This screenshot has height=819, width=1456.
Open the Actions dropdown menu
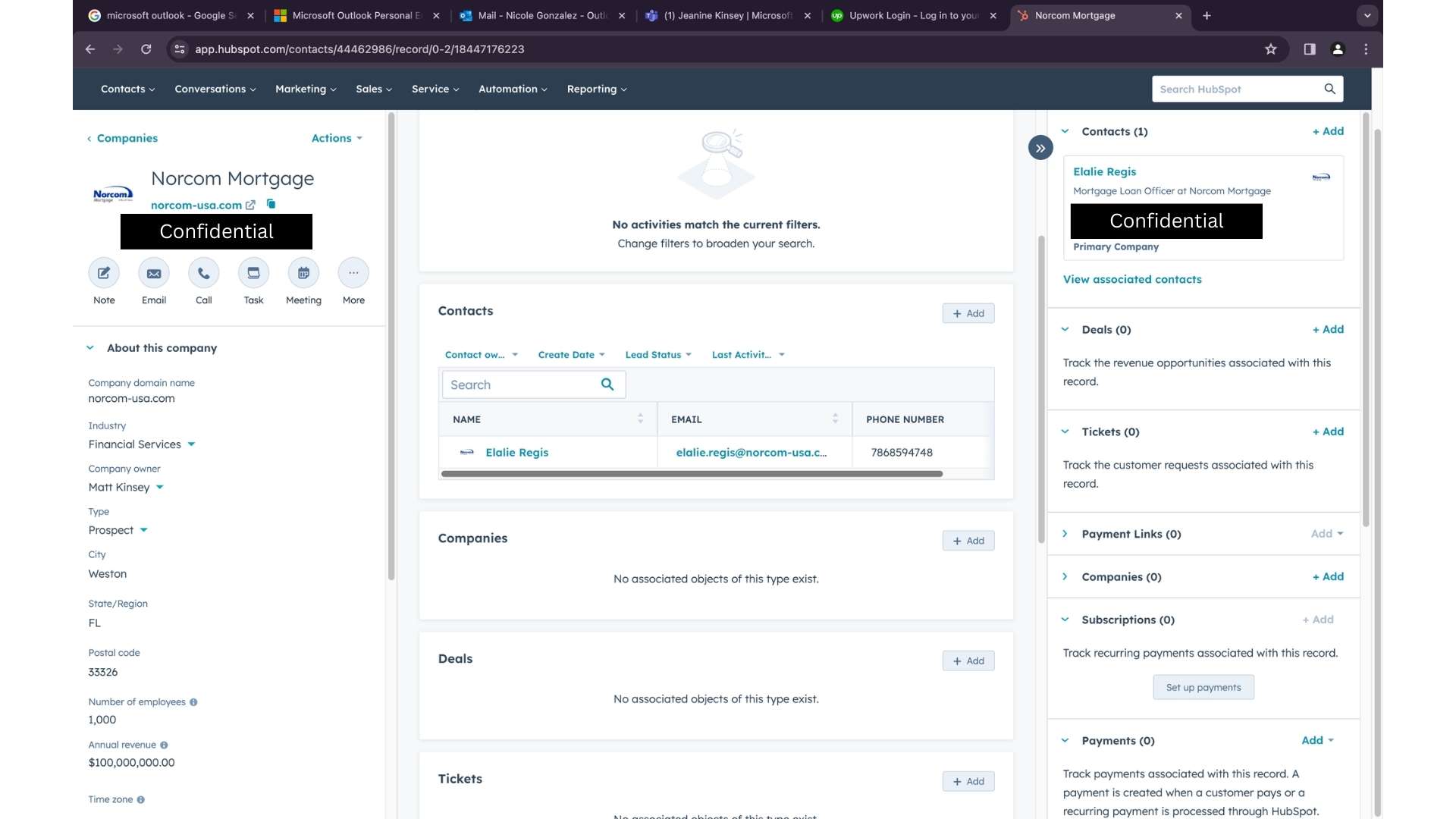[x=337, y=138]
